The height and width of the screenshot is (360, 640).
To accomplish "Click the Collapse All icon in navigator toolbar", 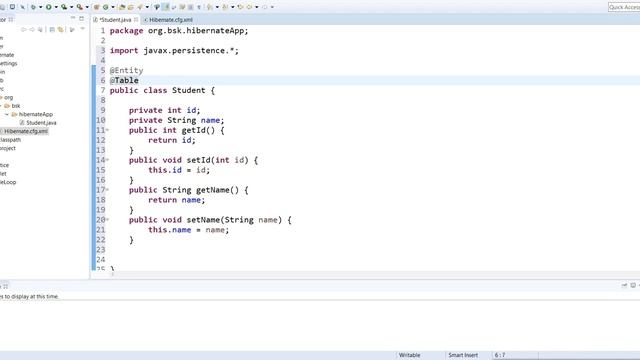I will pyautogui.click(x=52, y=29).
